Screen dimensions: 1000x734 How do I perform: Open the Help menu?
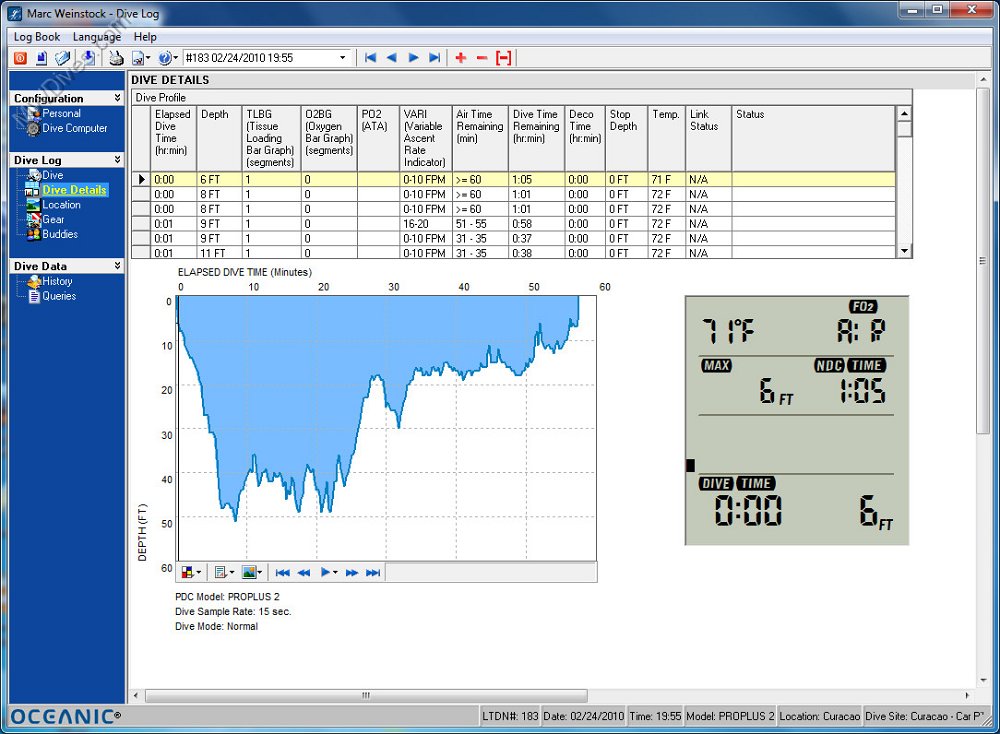145,37
